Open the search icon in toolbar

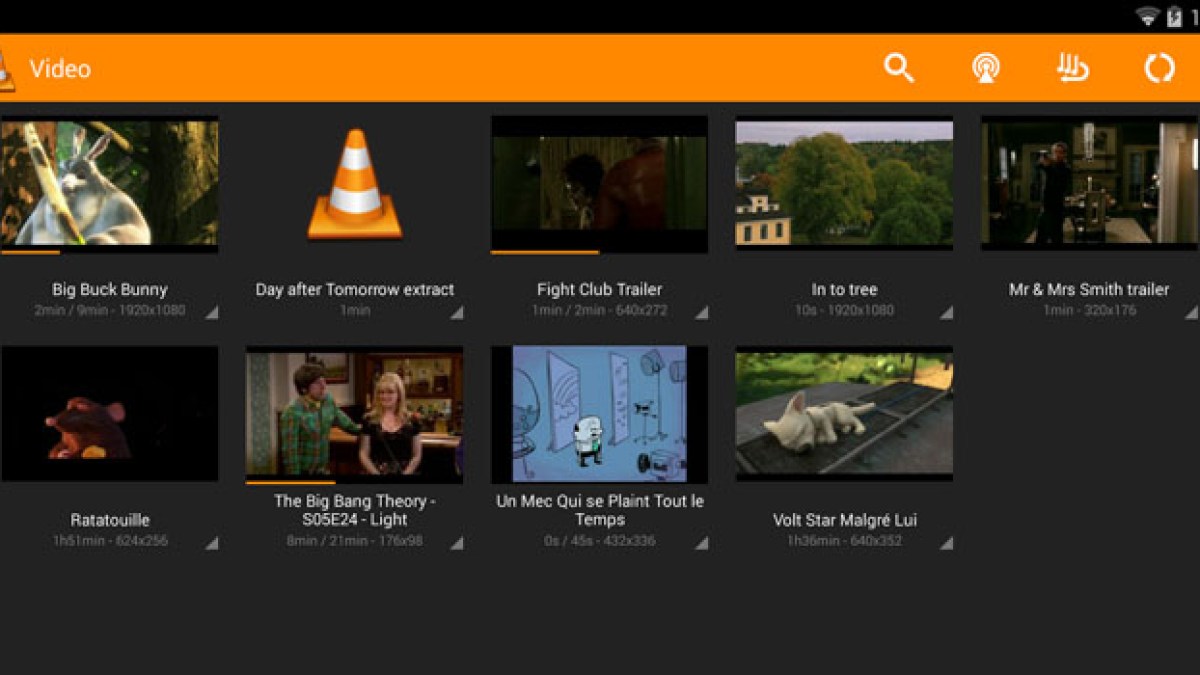coord(899,68)
